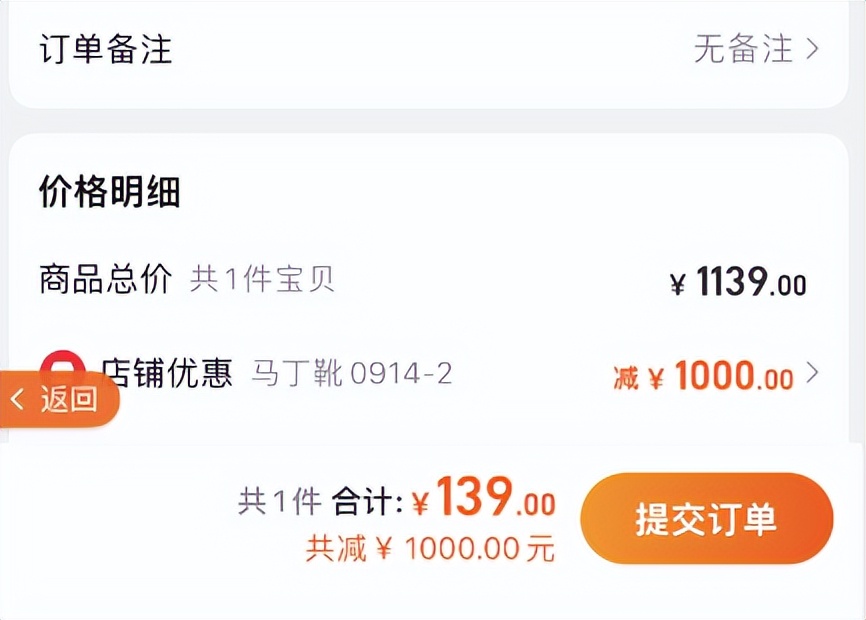Viewport: 866px width, 620px height.
Task: Switch to the 价格明细 price details section
Action: pyautogui.click(x=110, y=194)
